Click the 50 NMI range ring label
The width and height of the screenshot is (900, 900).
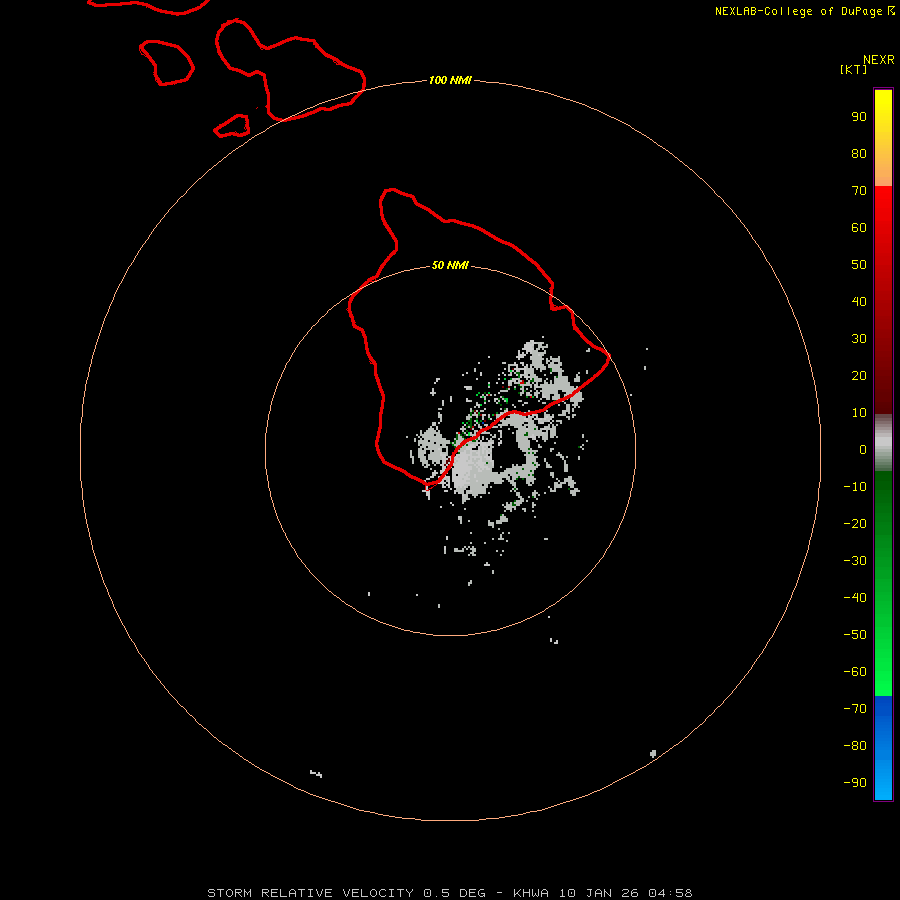pyautogui.click(x=450, y=265)
